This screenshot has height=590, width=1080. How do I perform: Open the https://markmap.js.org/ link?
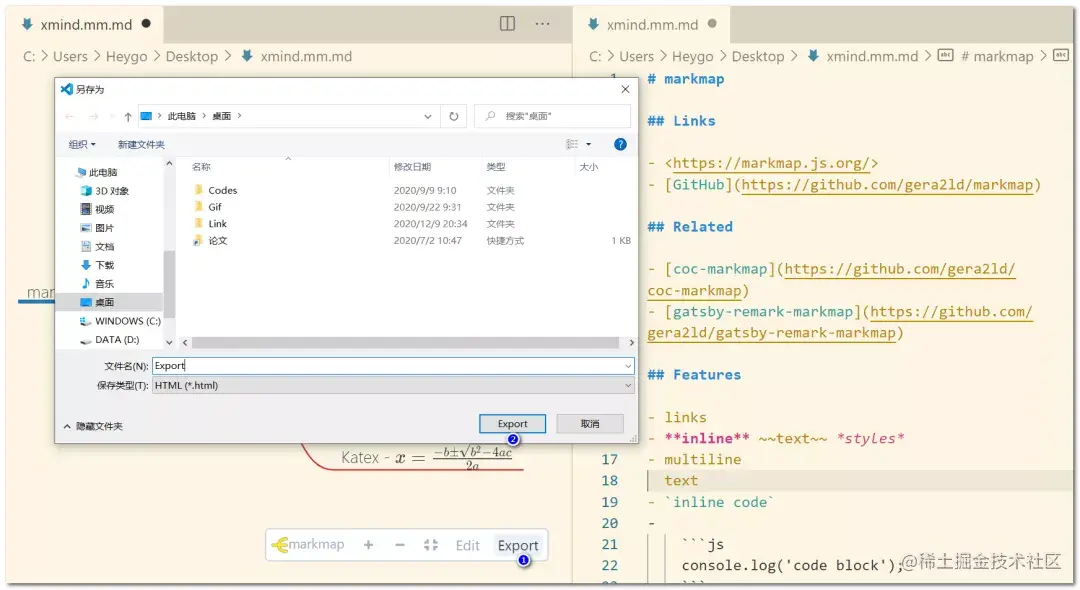click(771, 163)
